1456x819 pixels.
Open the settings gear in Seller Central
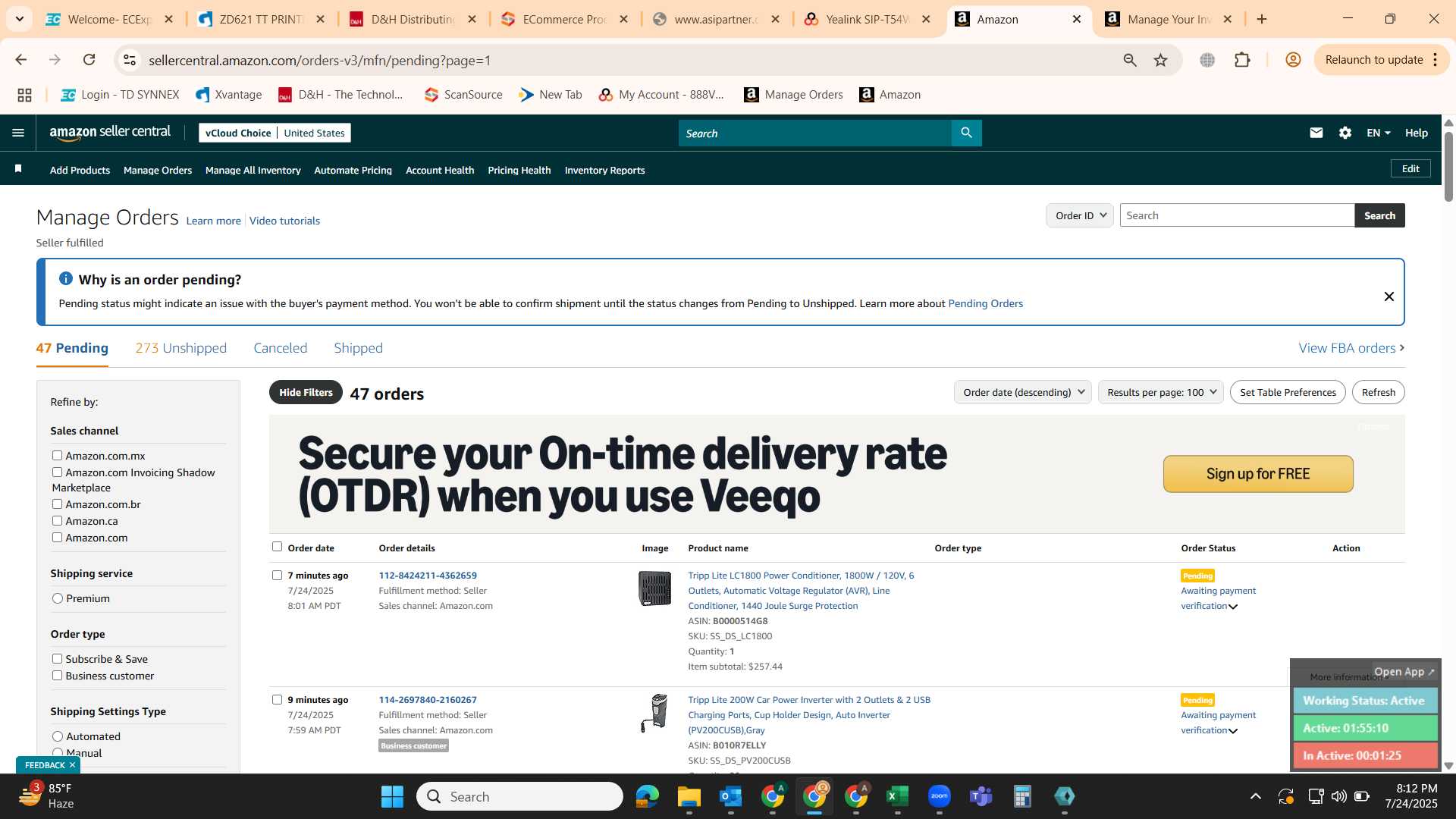coord(1345,133)
